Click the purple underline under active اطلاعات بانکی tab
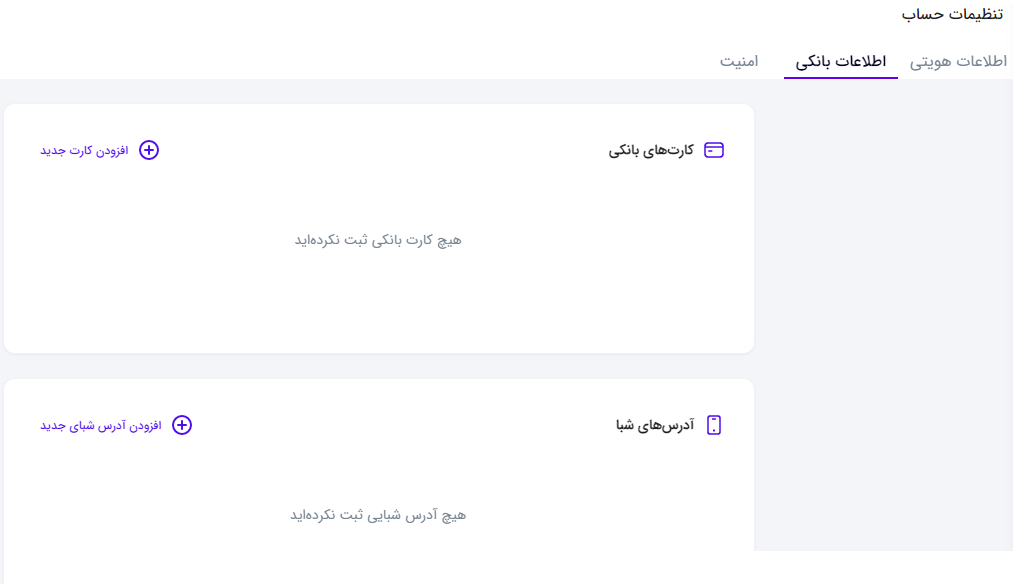Viewport: 1013px width, 584px height. point(841,78)
